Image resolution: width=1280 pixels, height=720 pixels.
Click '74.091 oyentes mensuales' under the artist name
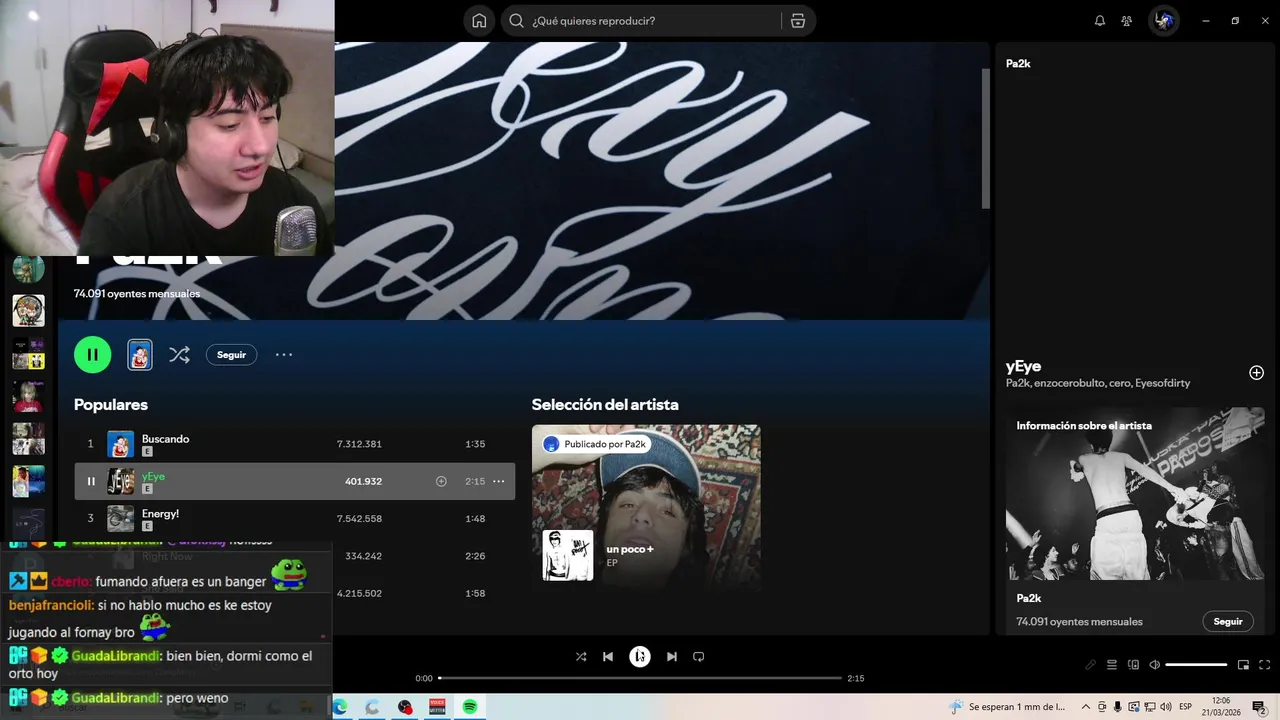(x=137, y=294)
